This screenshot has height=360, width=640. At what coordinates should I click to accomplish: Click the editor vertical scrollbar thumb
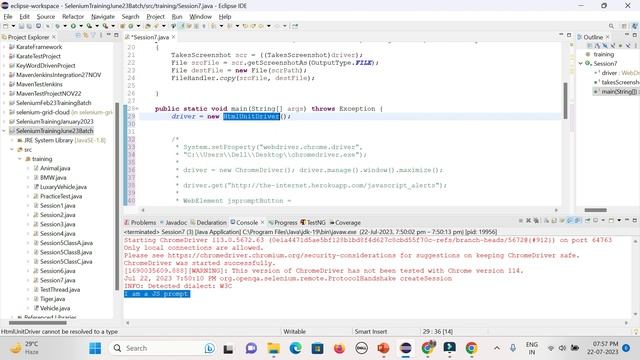(565, 101)
